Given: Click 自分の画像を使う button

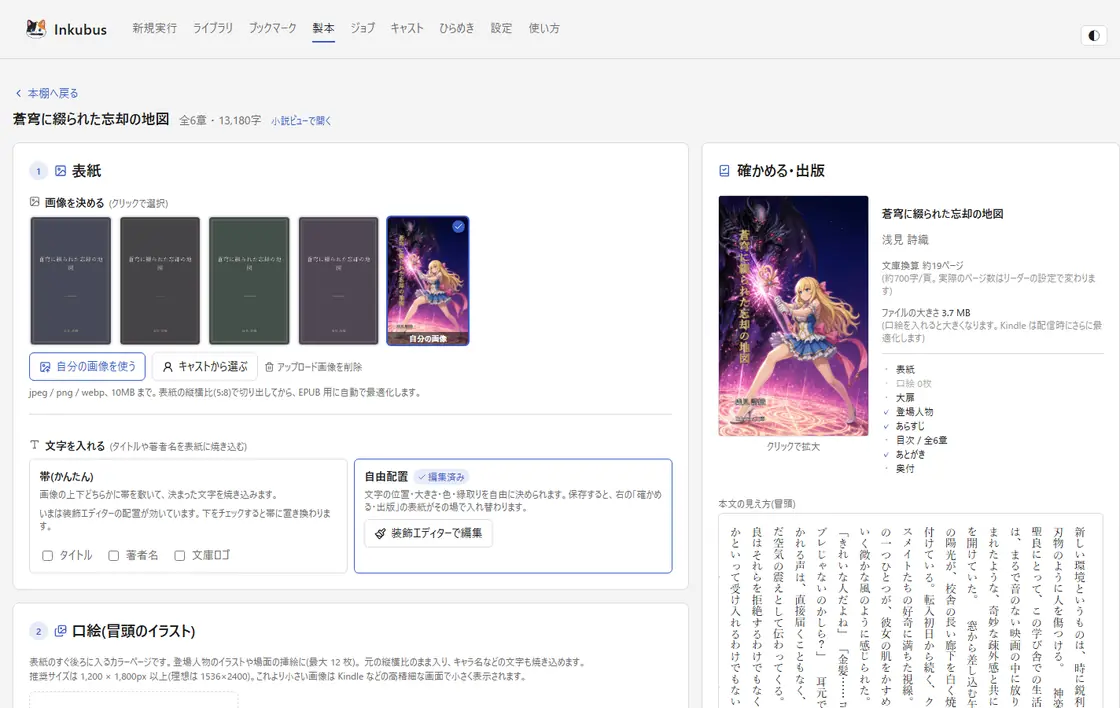Looking at the screenshot, I should pyautogui.click(x=87, y=367).
